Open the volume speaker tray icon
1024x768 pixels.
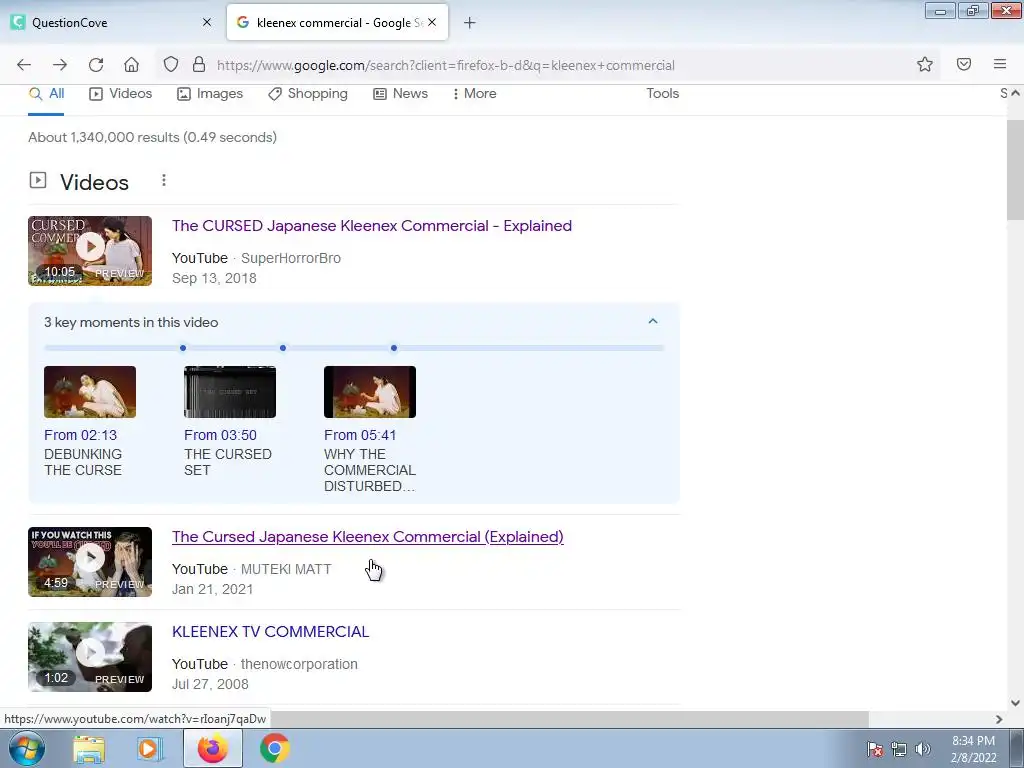923,749
